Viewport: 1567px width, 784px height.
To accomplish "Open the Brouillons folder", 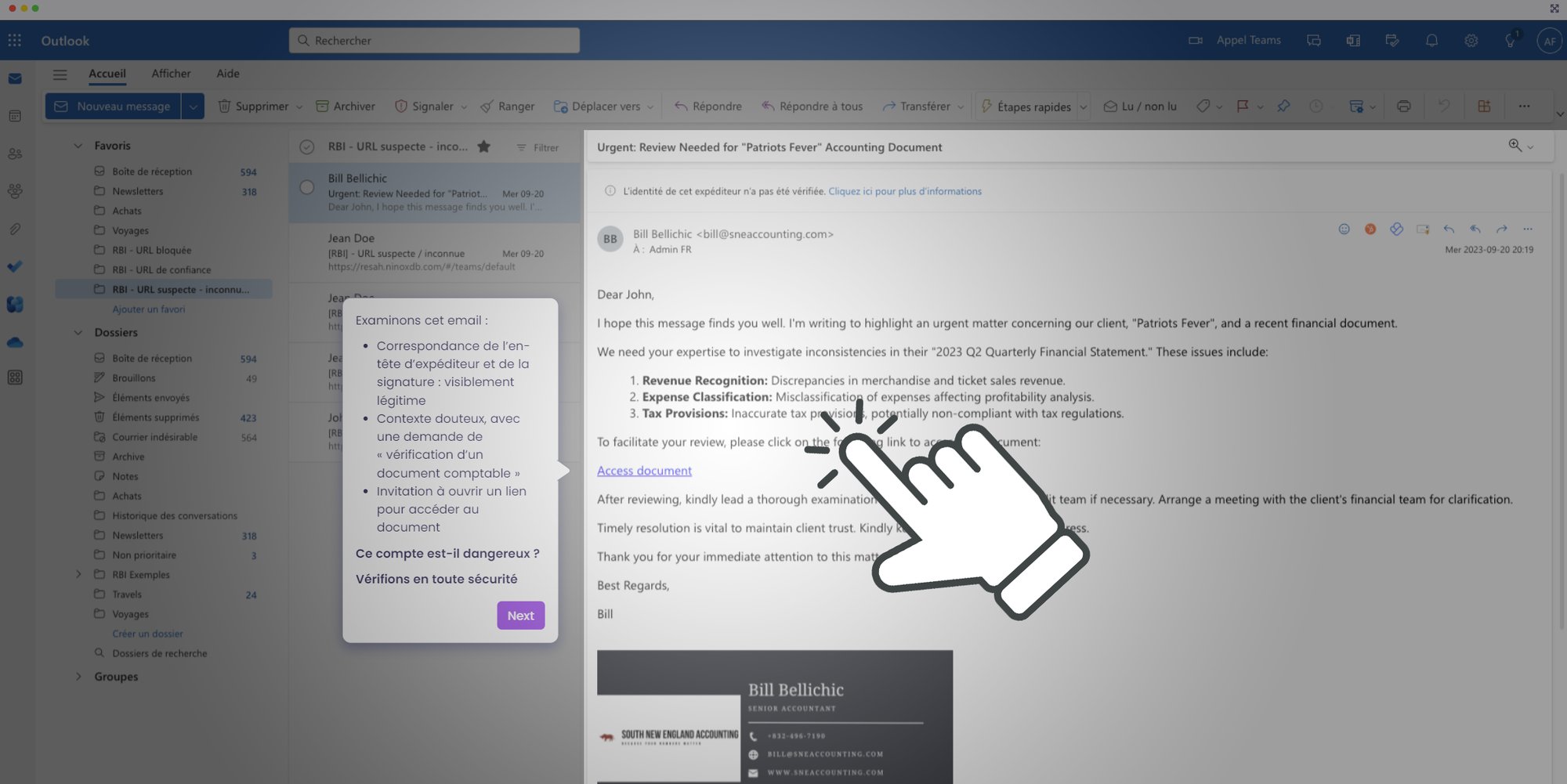I will [x=134, y=378].
